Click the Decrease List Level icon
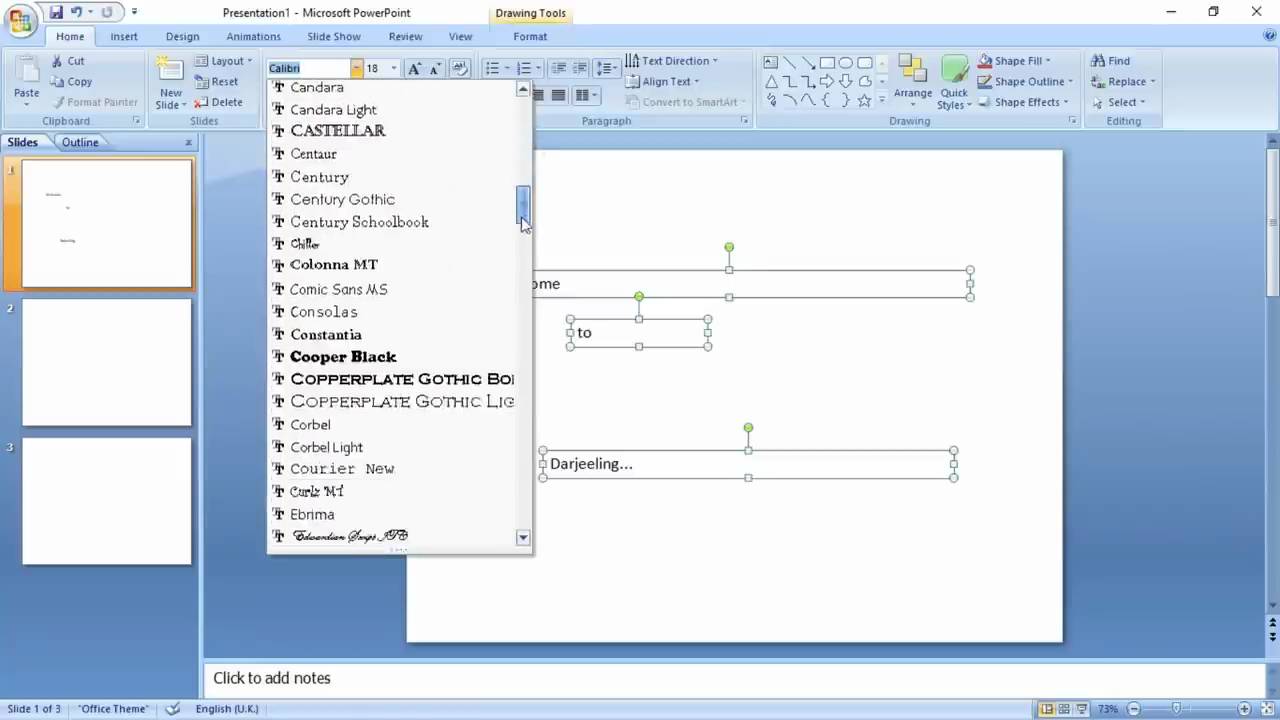This screenshot has height=720, width=1280. click(x=559, y=68)
